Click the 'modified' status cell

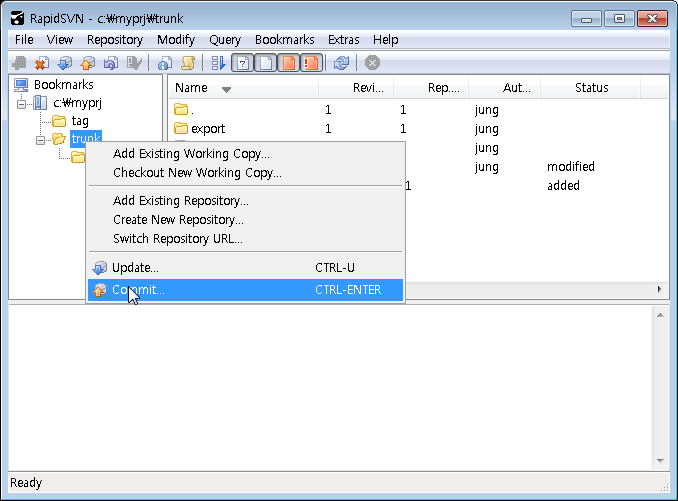point(571,167)
